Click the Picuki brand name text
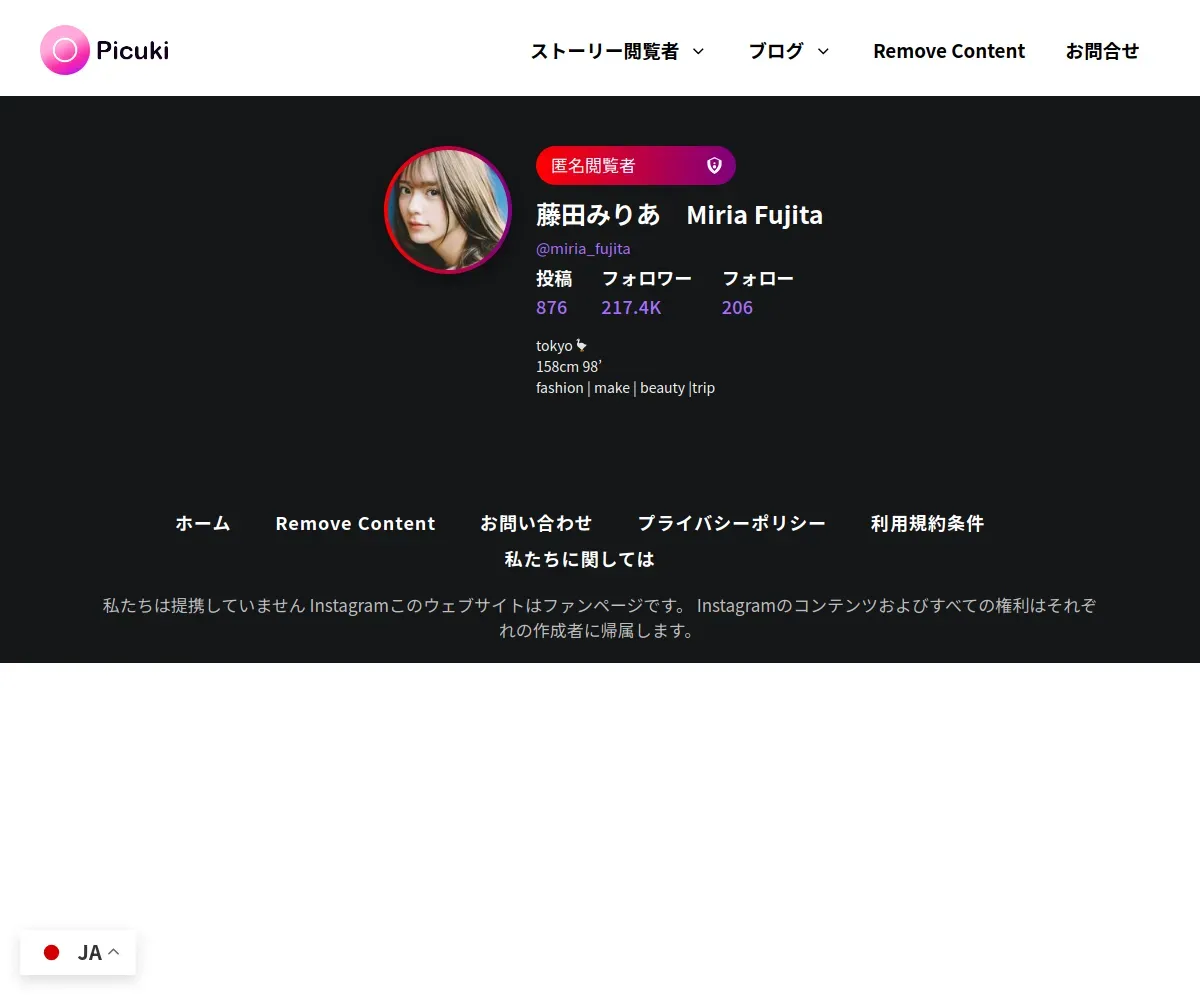The width and height of the screenshot is (1200, 1000). tap(132, 50)
